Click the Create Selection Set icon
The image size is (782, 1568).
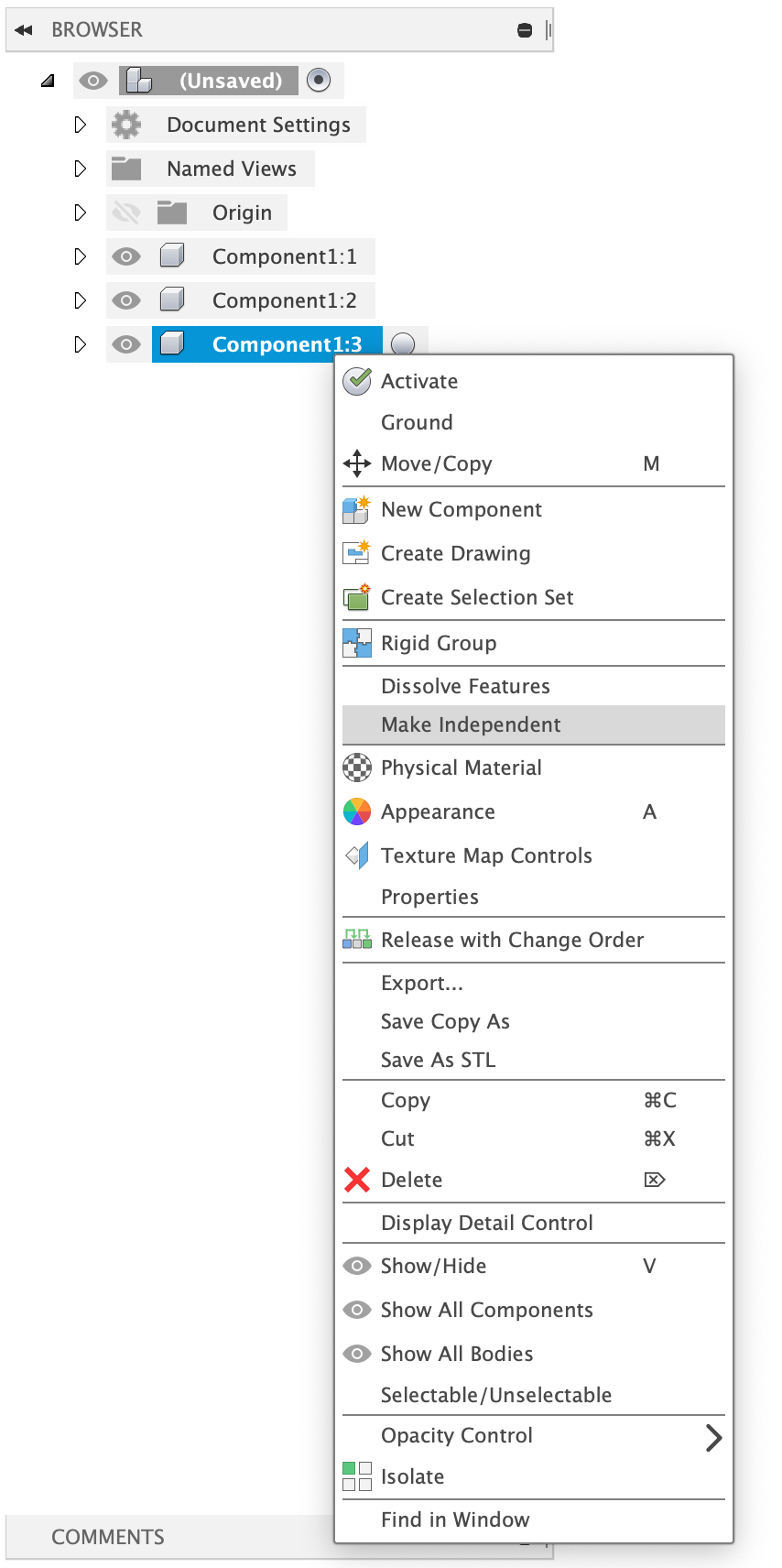tap(357, 597)
